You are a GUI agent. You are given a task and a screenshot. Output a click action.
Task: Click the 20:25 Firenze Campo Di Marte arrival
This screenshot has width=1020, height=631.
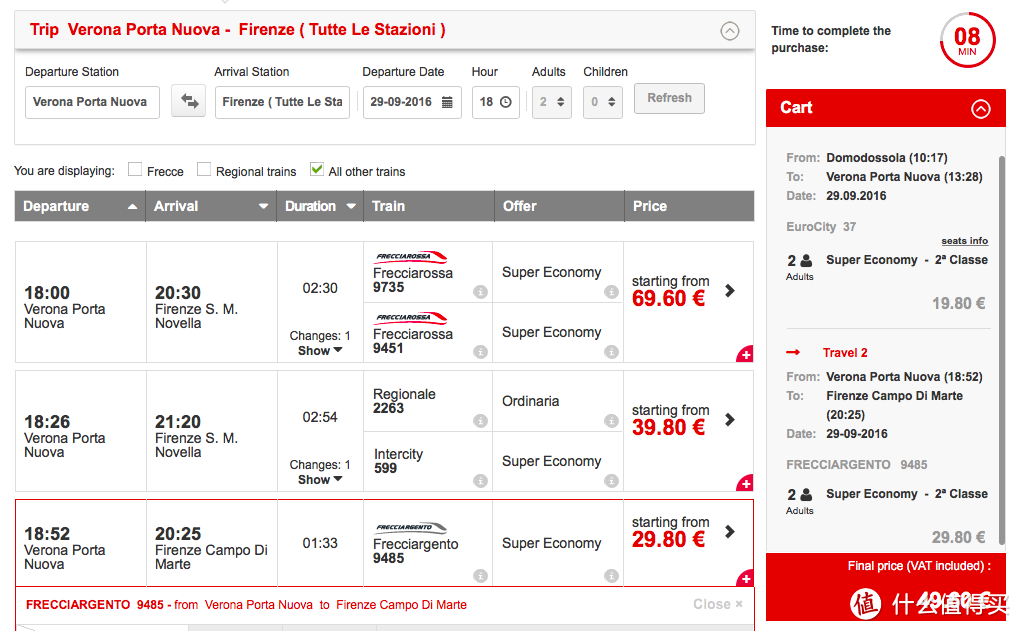pyautogui.click(x=212, y=544)
